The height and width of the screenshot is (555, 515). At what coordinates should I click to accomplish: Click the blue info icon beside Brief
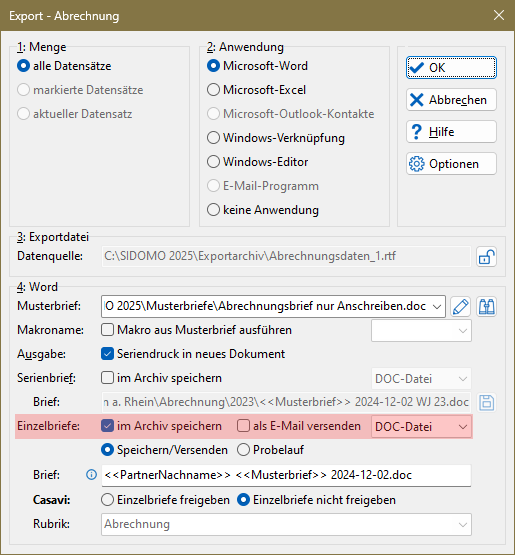91,475
